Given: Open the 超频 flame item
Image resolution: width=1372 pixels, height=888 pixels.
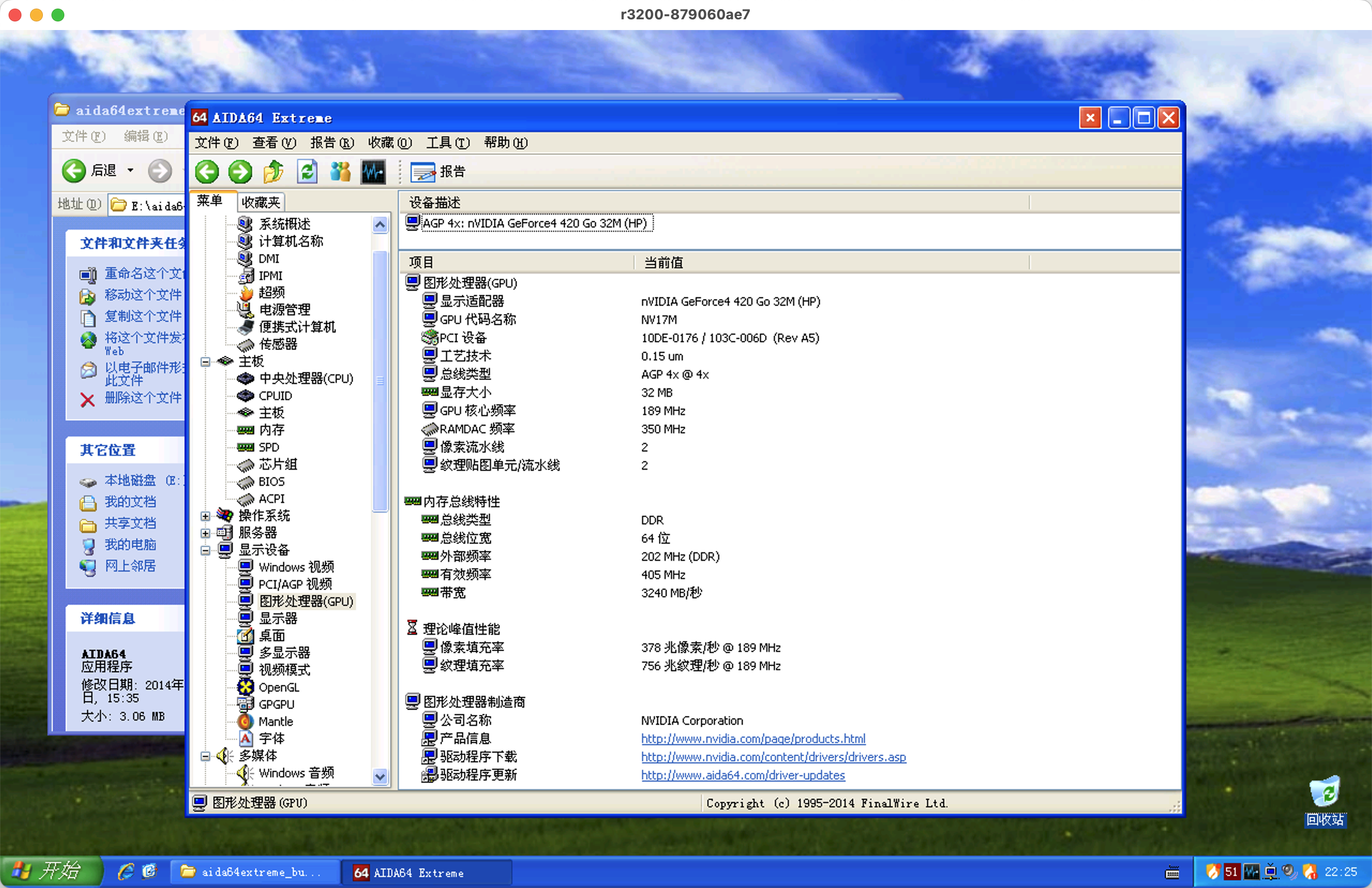Looking at the screenshot, I should (x=271, y=292).
